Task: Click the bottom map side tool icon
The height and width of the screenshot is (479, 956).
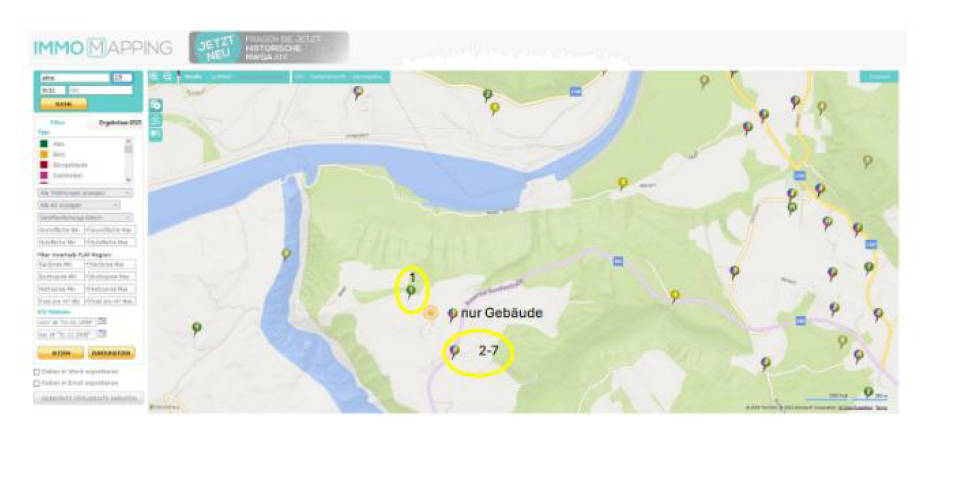Action: point(156,134)
